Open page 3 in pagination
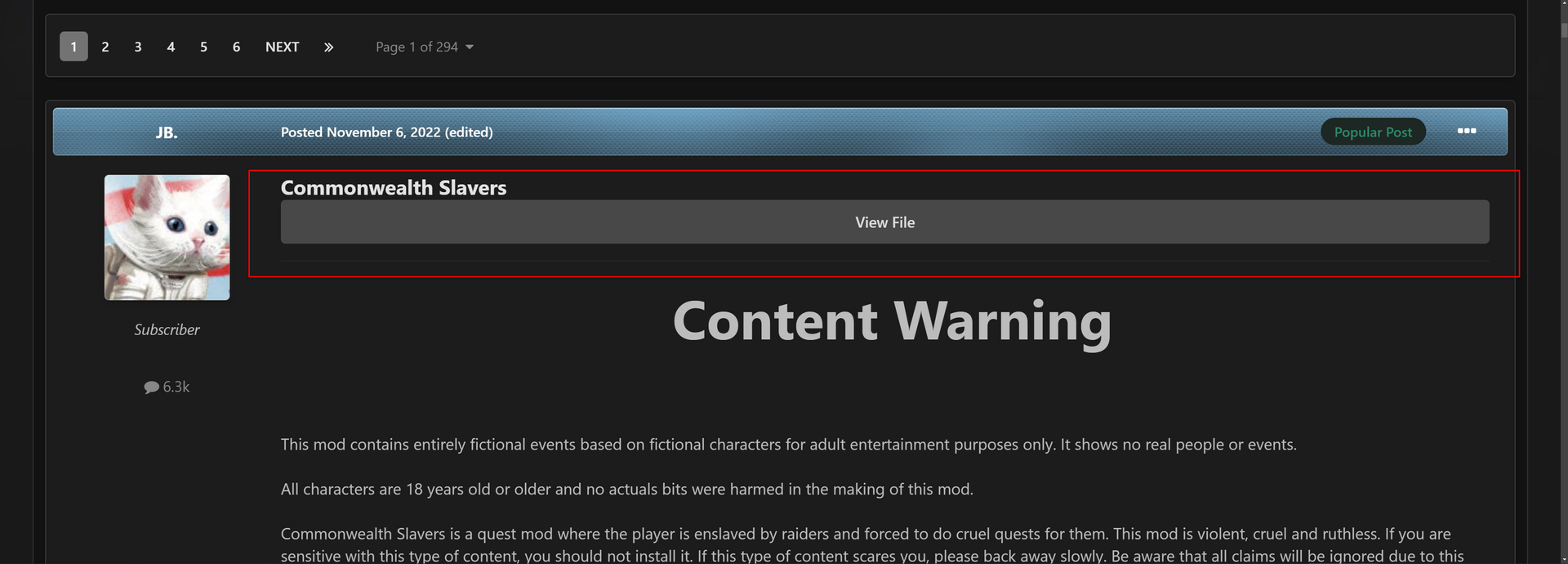Image resolution: width=1568 pixels, height=564 pixels. [138, 47]
